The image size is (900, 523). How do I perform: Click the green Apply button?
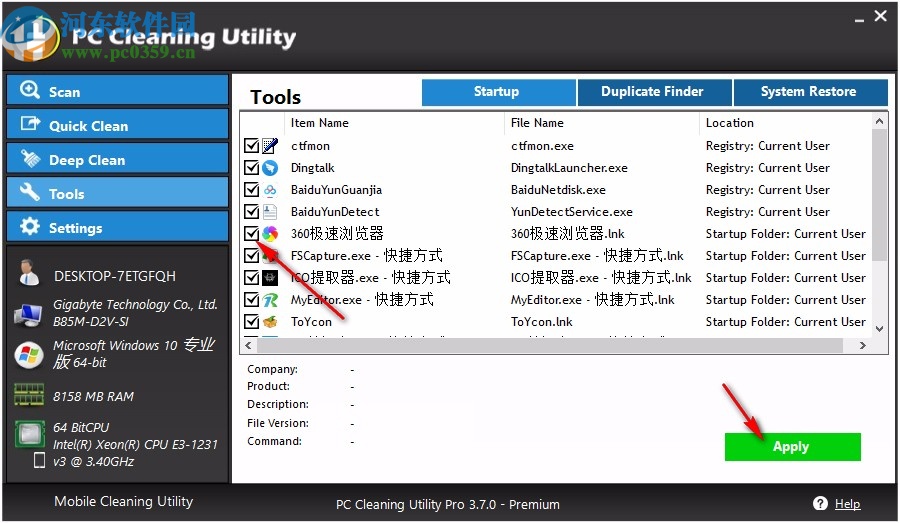(792, 447)
